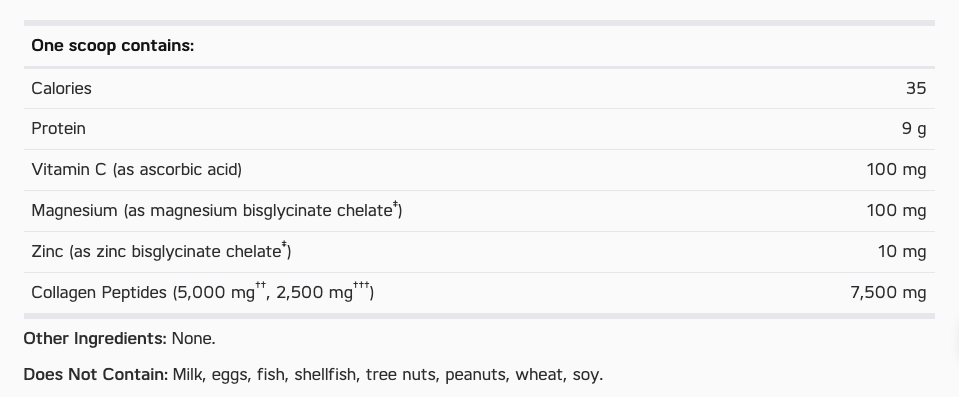Image resolution: width=959 pixels, height=397 pixels.
Task: Click the 'One scoop contains:' heading
Action: click(113, 46)
